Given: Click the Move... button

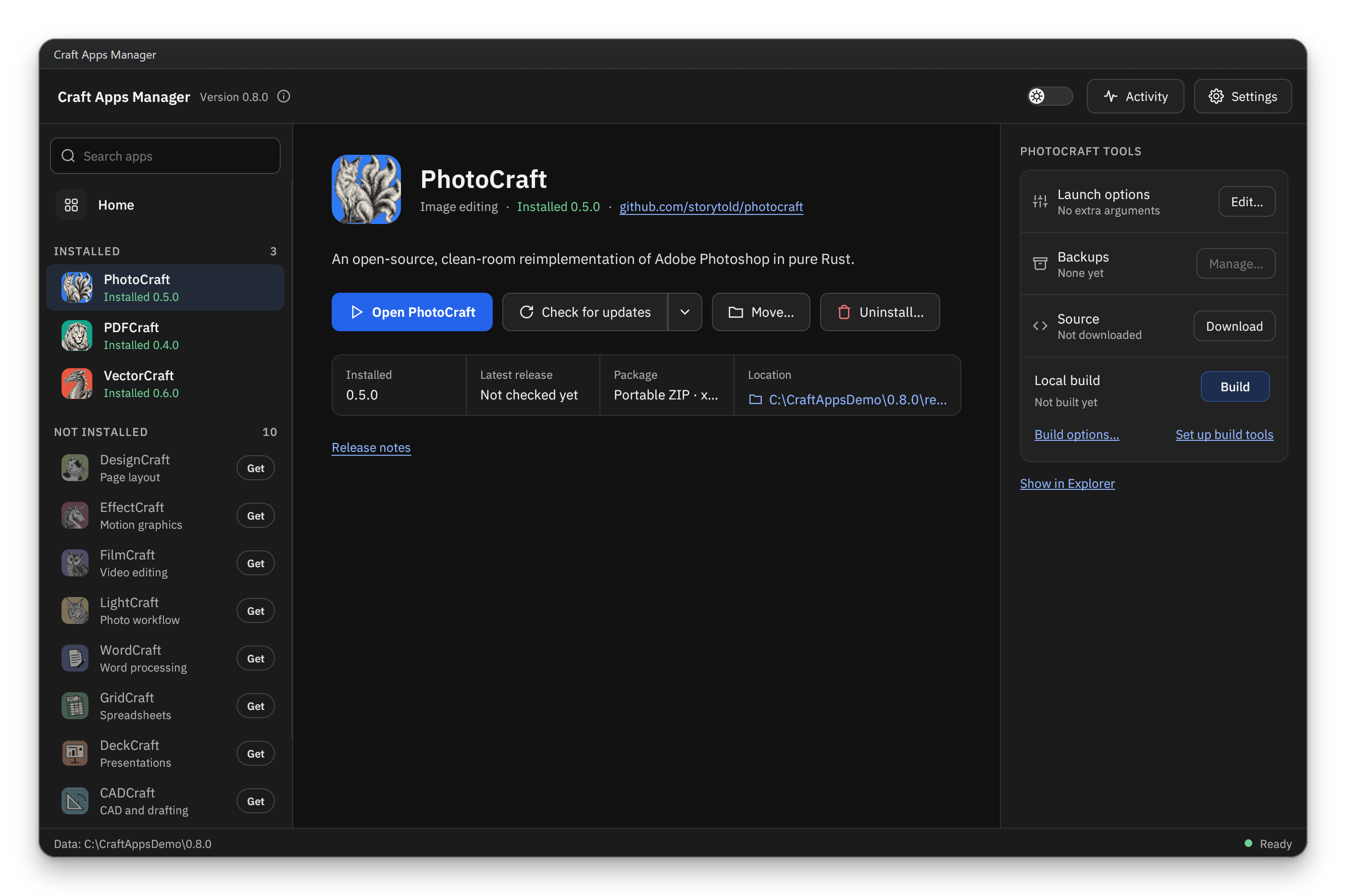Looking at the screenshot, I should (760, 312).
